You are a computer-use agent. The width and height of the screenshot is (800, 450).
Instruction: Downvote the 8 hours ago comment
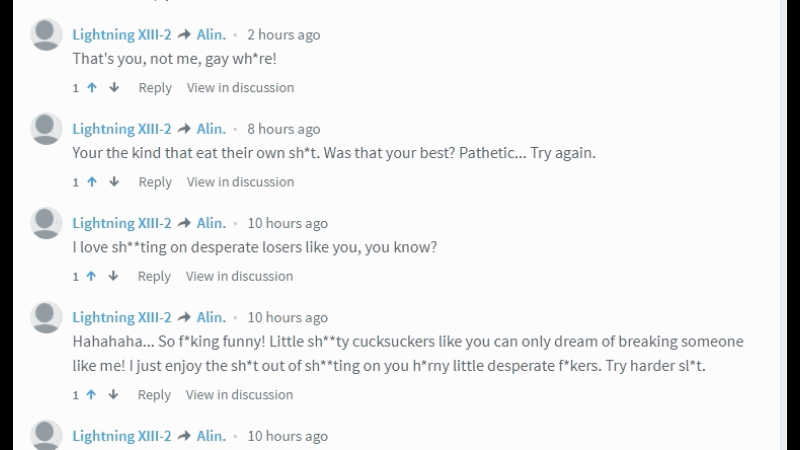point(114,182)
